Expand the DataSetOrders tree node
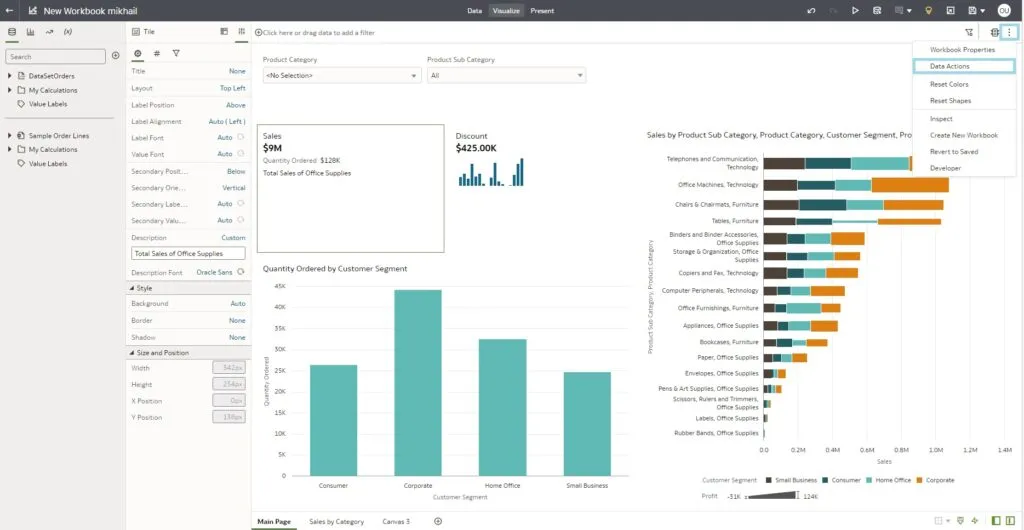The image size is (1024, 530). pos(10,76)
